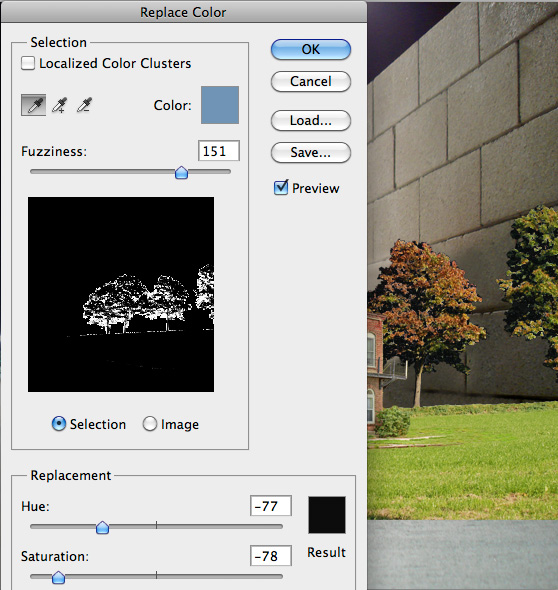This screenshot has width=558, height=590.
Task: Select the Subtract from Sample eyedropper
Action: (84, 105)
